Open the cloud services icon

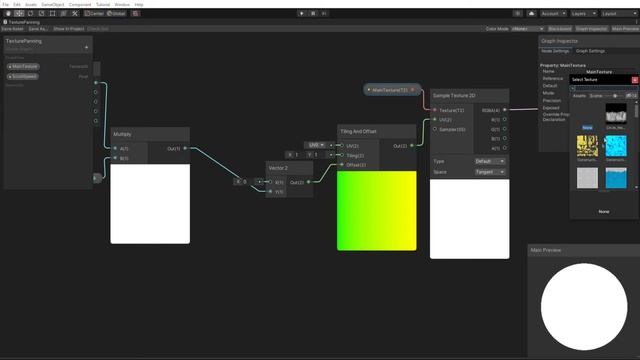coord(531,13)
